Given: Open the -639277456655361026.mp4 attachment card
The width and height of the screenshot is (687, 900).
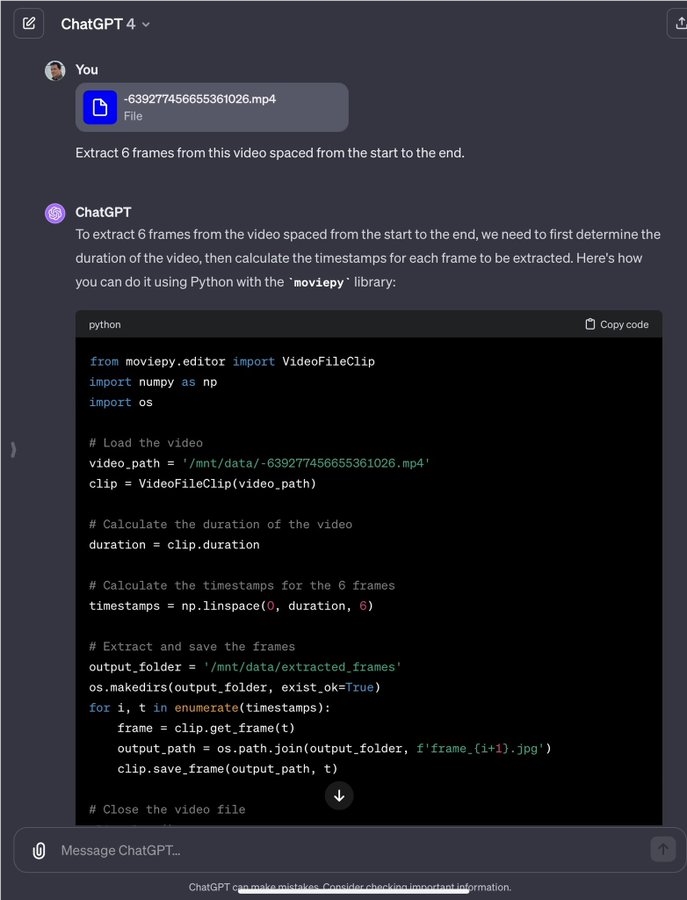Looking at the screenshot, I should point(212,107).
